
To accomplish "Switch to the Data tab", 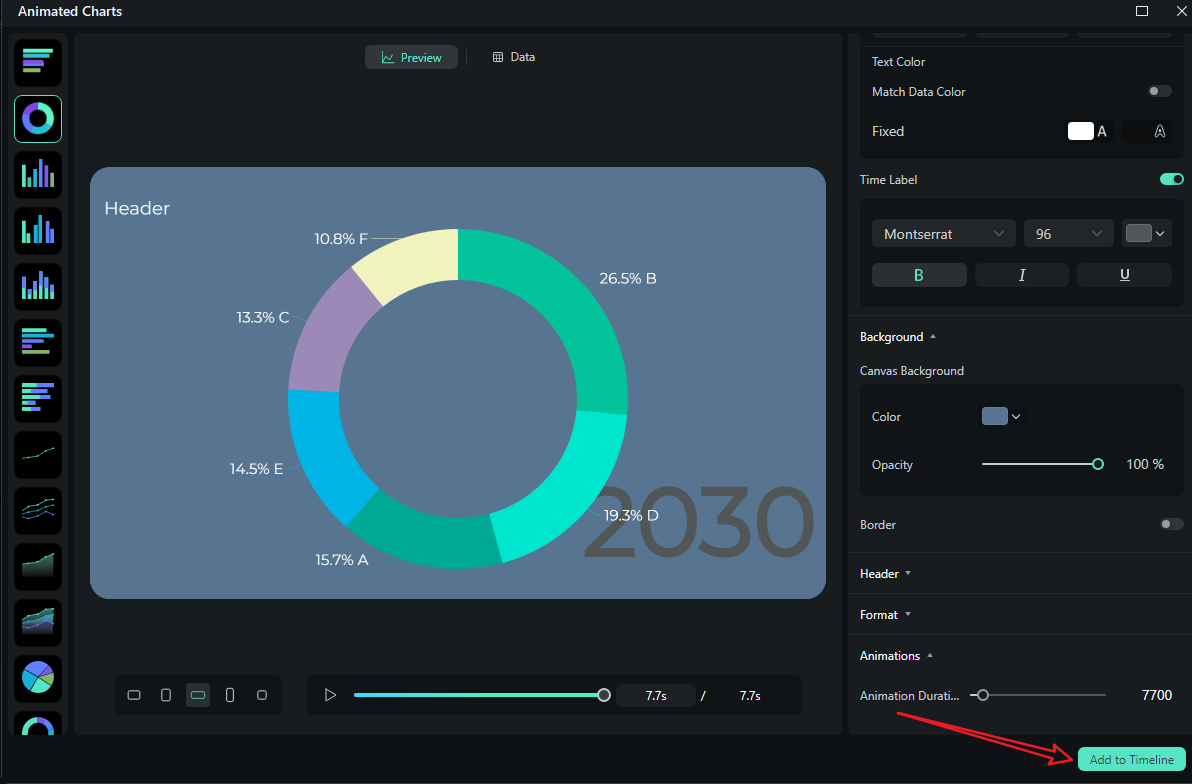I will point(513,57).
